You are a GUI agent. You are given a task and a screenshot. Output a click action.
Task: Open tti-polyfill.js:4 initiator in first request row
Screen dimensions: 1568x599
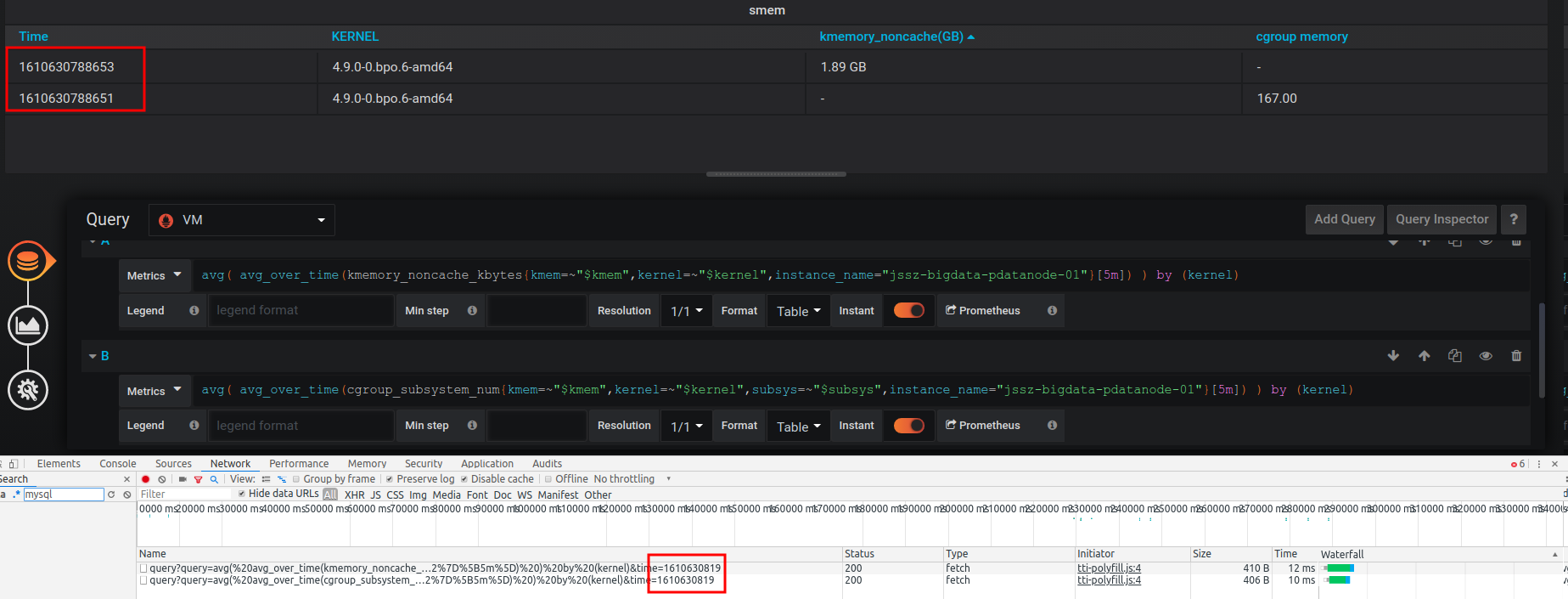[x=1109, y=568]
